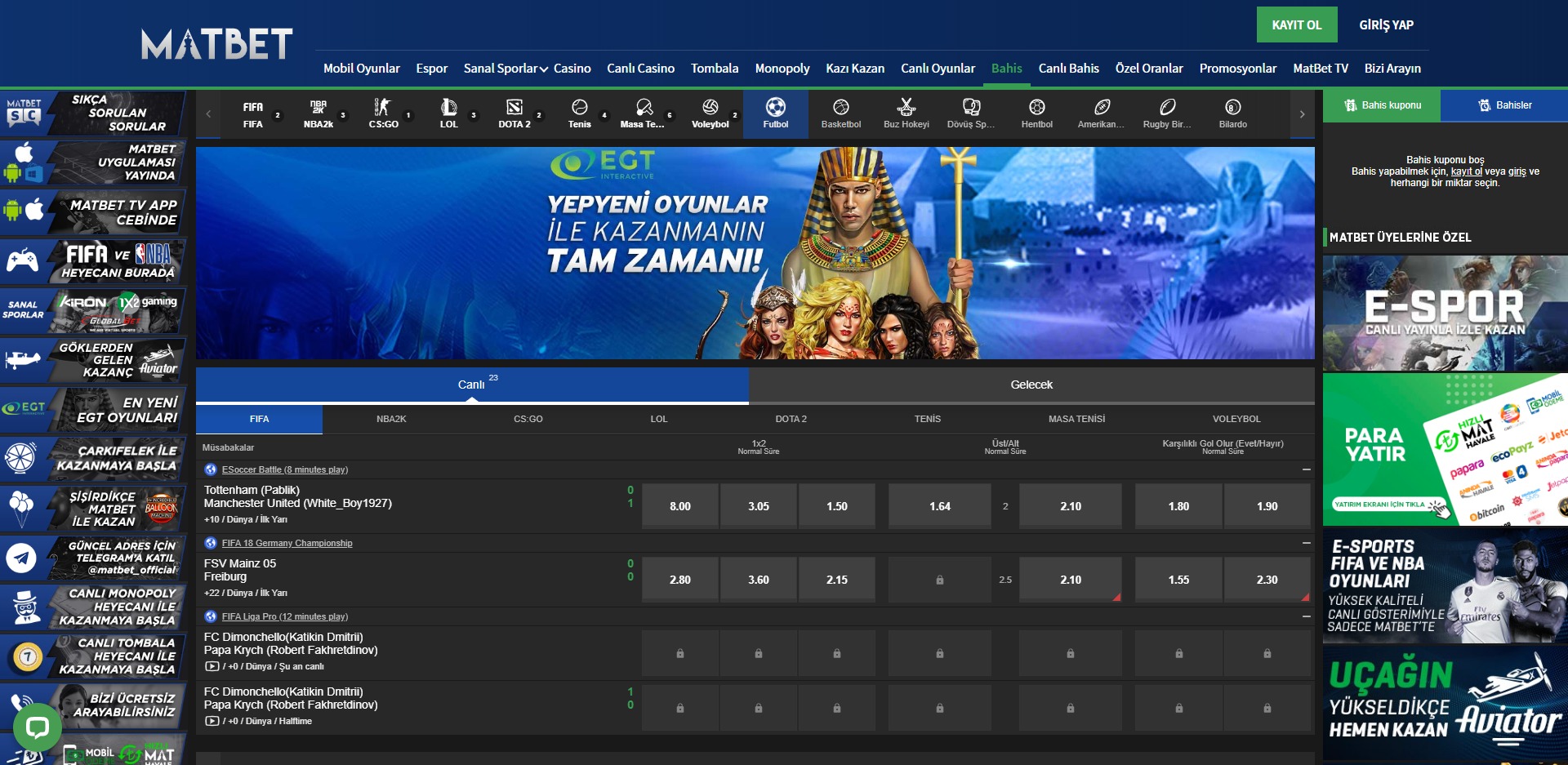Collapse the ESoccer Battle league section
The height and width of the screenshot is (765, 1568).
click(1306, 469)
